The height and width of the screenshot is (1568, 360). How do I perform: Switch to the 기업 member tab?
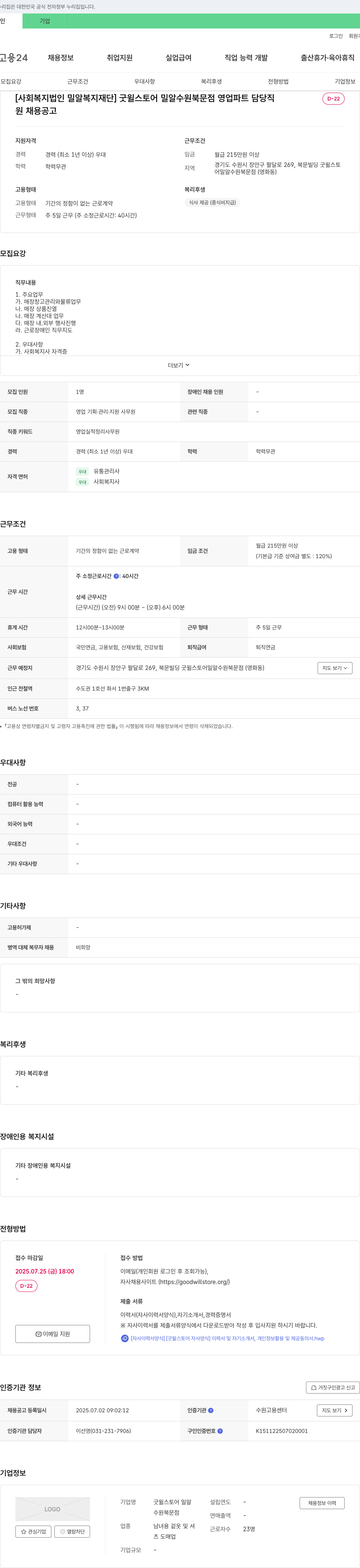tap(44, 21)
